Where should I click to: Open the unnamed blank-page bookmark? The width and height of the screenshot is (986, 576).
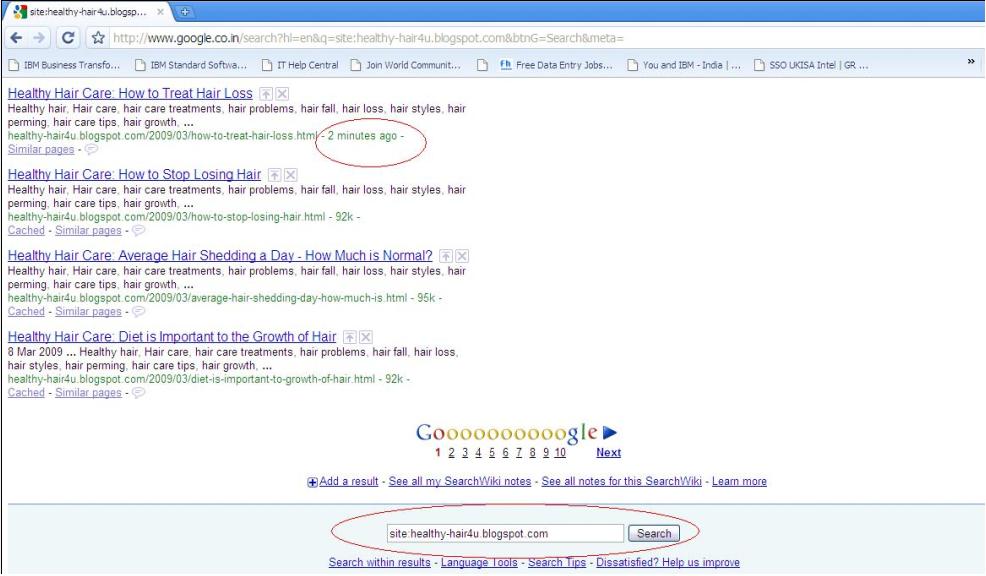click(x=482, y=65)
